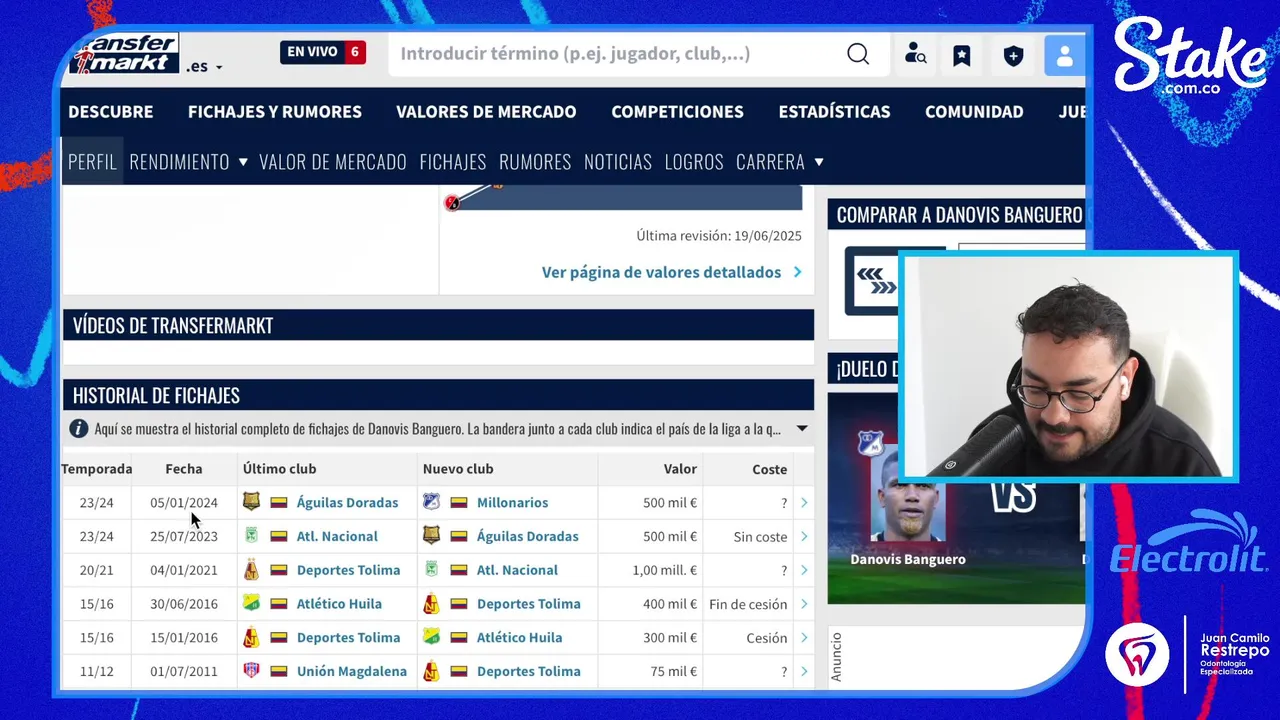
Task: Click the Deportes Tolima crest in 01/07/2011 row
Action: tap(431, 671)
